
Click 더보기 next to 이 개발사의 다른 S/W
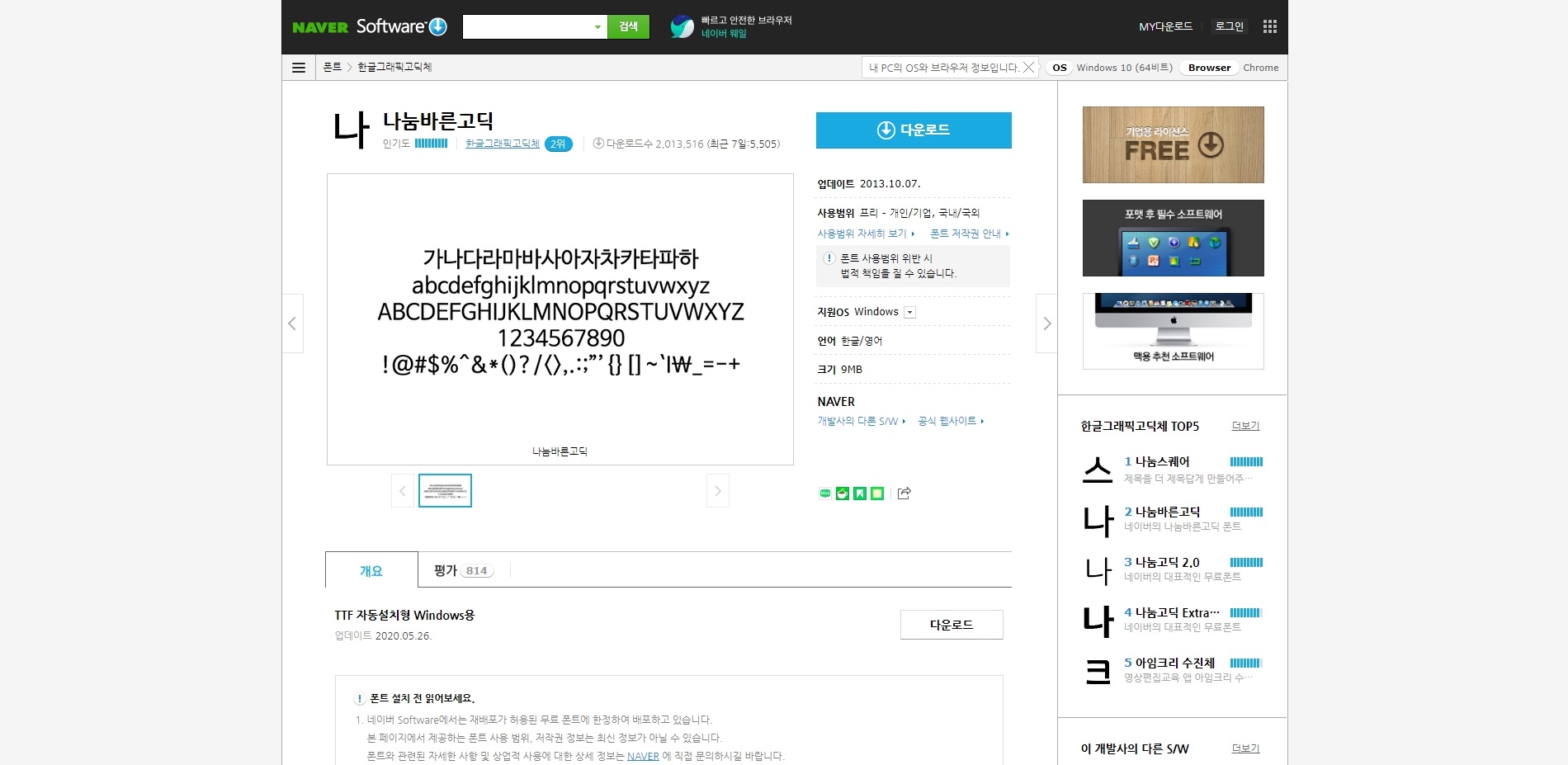coord(1245,748)
